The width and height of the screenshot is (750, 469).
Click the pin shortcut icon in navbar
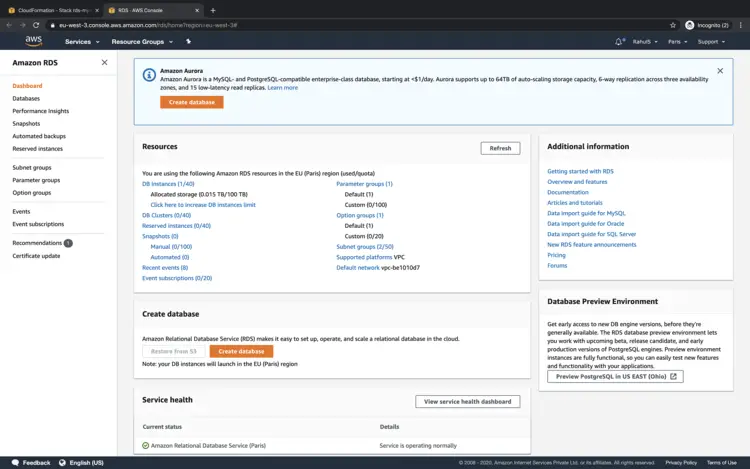point(188,42)
